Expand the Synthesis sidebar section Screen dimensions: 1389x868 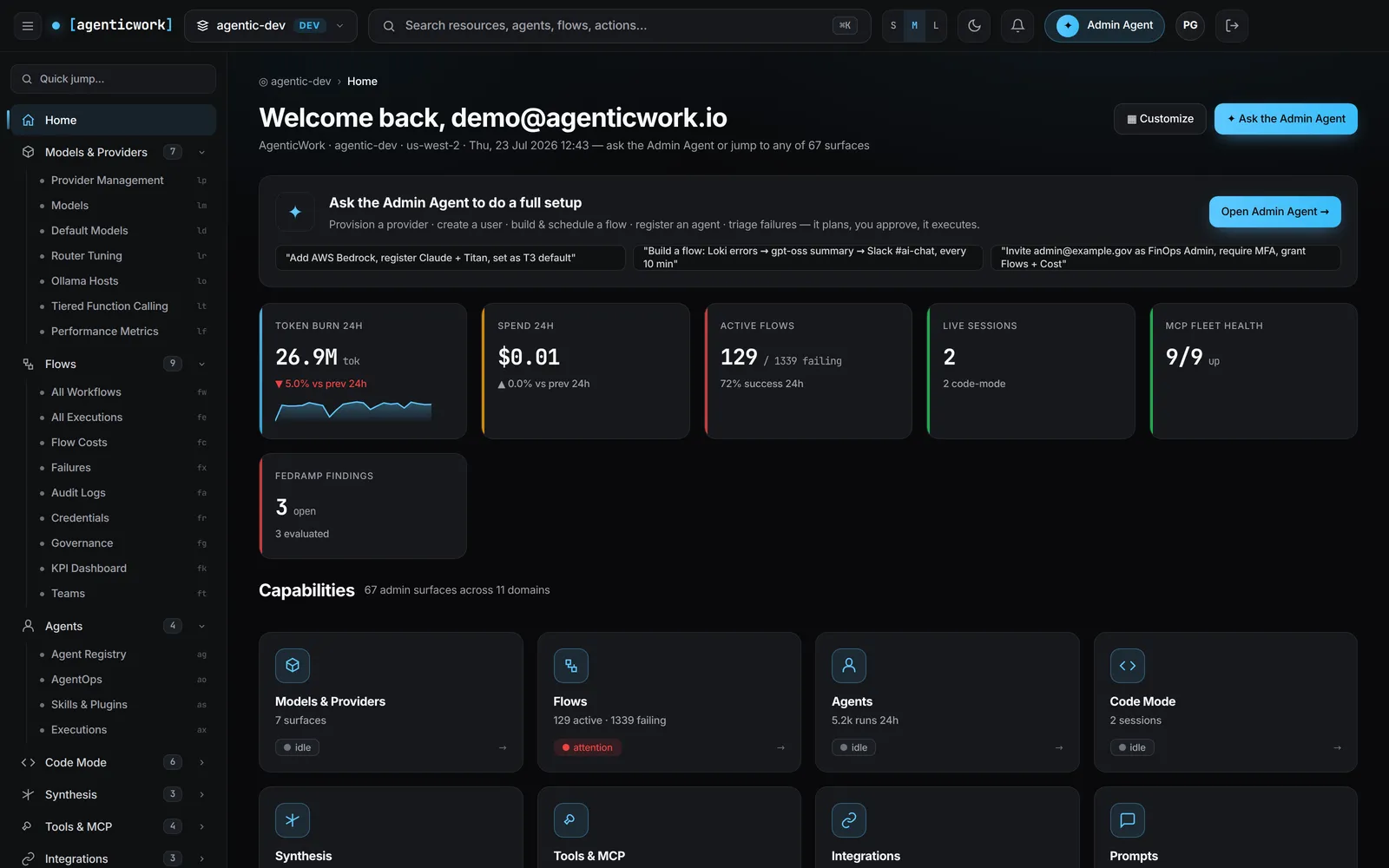(x=201, y=795)
